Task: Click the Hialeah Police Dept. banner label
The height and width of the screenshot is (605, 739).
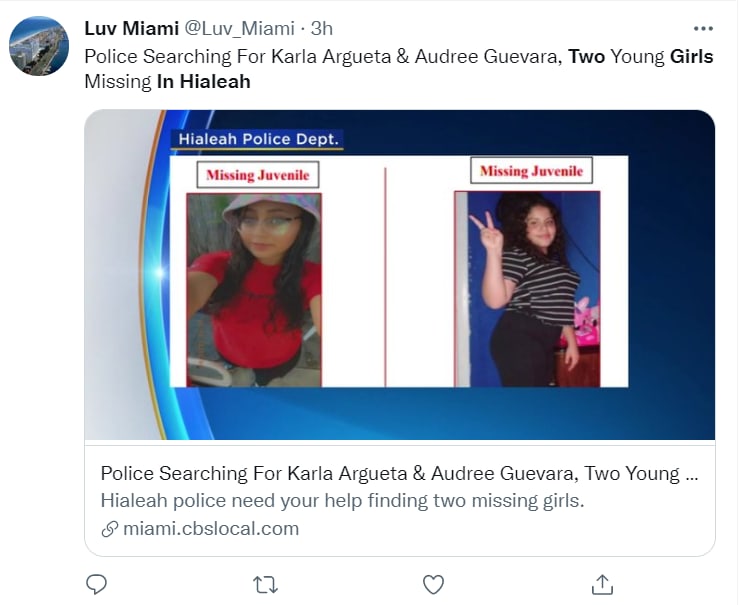Action: [257, 139]
